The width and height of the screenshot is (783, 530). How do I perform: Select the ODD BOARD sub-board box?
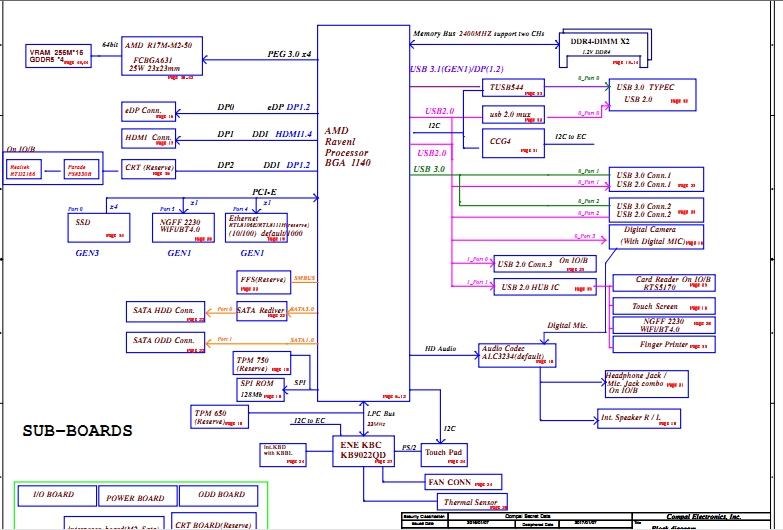[218, 496]
